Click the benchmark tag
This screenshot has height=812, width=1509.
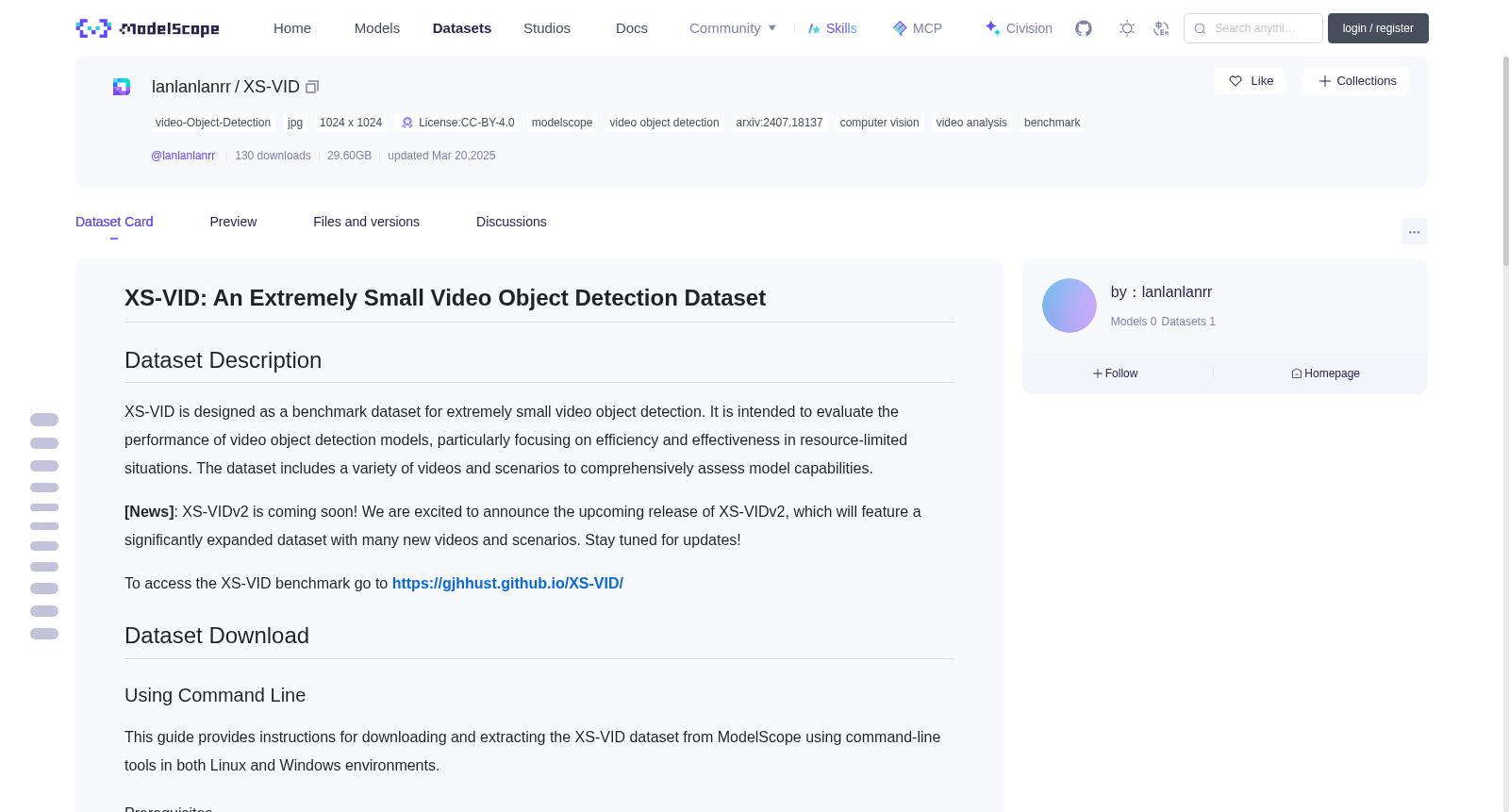[1052, 123]
